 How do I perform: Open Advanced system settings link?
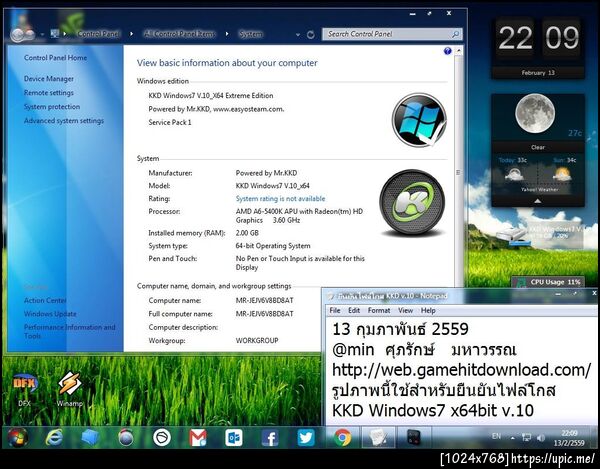pyautogui.click(x=64, y=121)
